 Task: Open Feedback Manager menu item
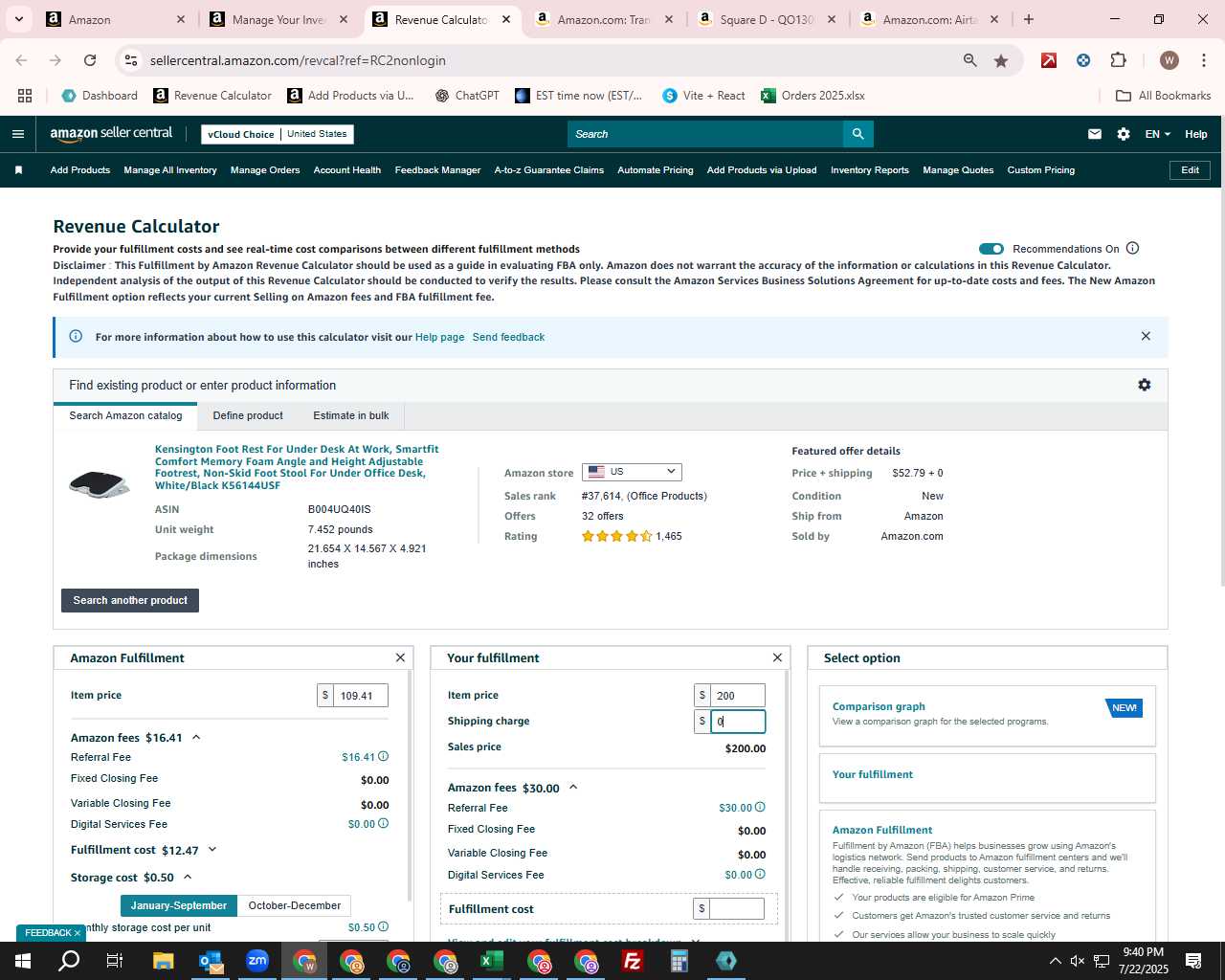(x=437, y=170)
